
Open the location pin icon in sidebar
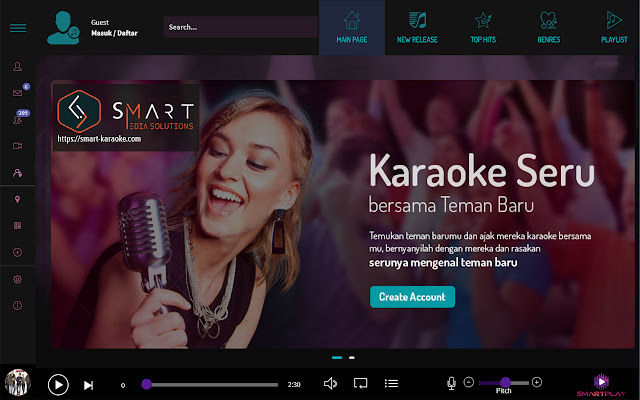(x=17, y=199)
